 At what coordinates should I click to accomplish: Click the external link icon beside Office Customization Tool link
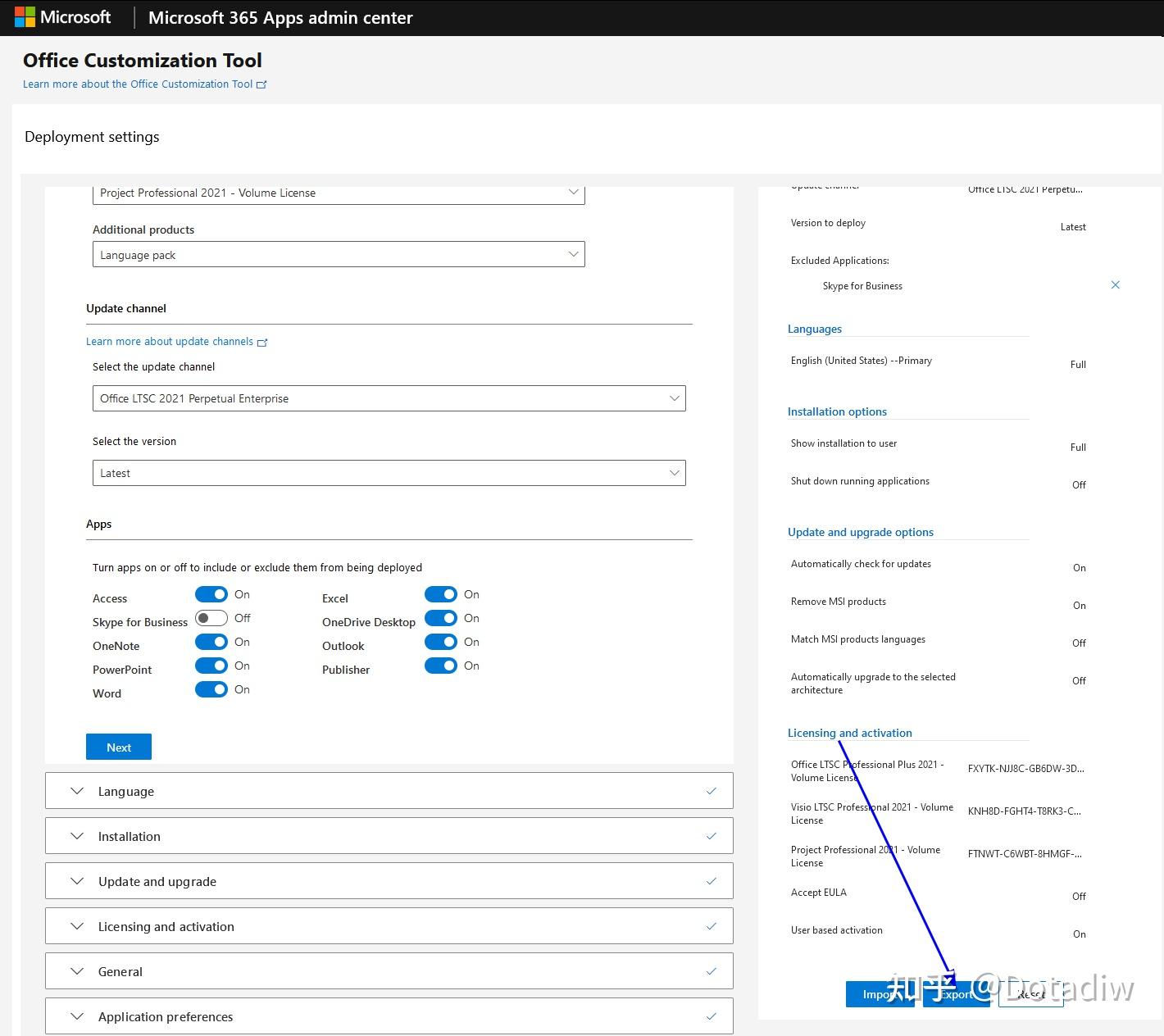tap(261, 84)
